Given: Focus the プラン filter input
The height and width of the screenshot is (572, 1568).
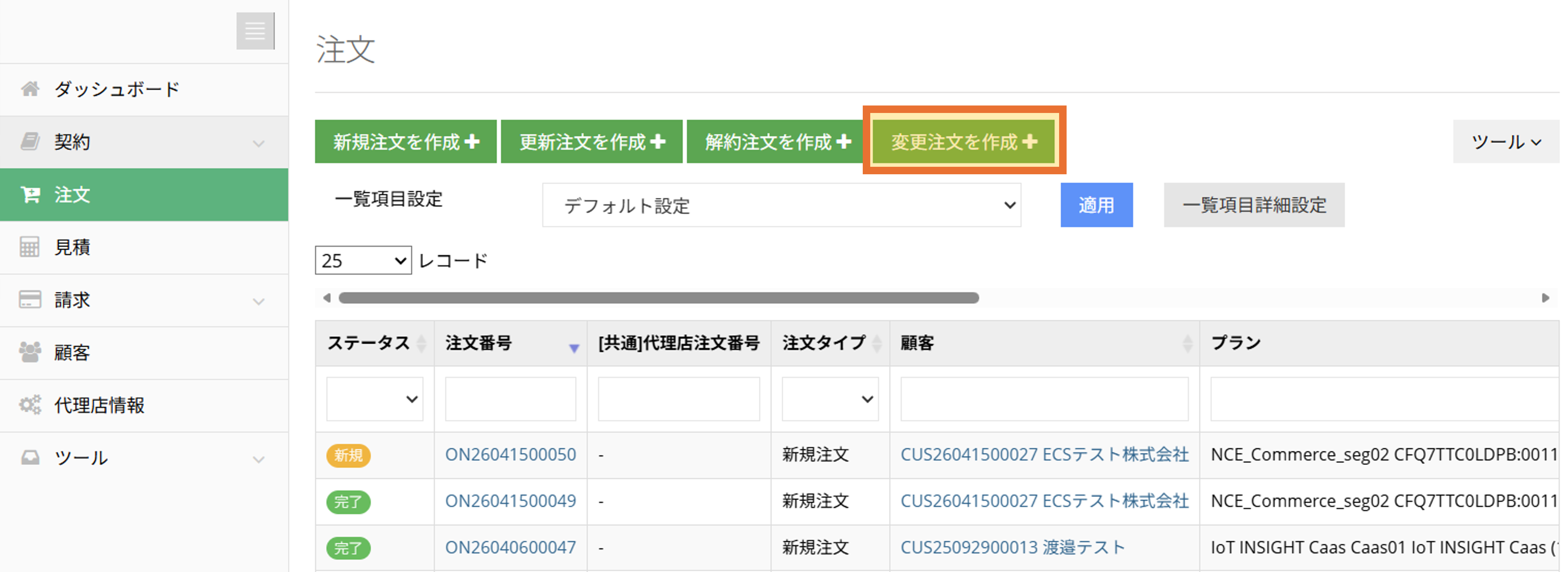Looking at the screenshot, I should pos(1385,399).
